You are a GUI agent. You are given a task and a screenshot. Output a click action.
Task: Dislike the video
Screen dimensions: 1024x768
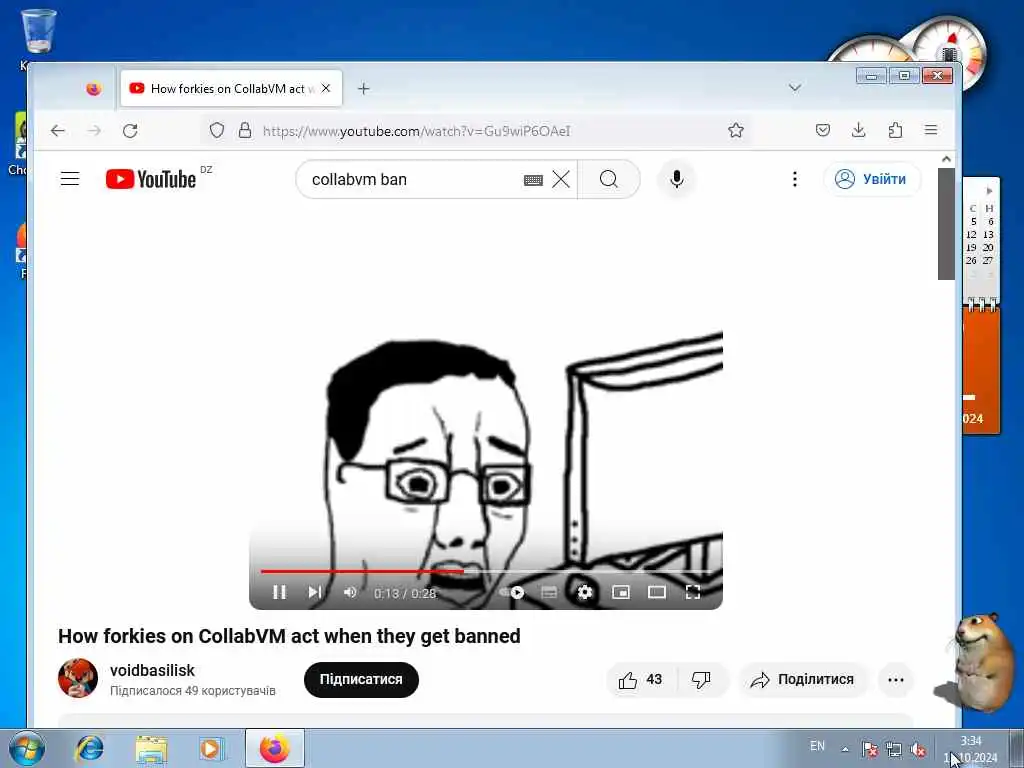pyautogui.click(x=702, y=680)
